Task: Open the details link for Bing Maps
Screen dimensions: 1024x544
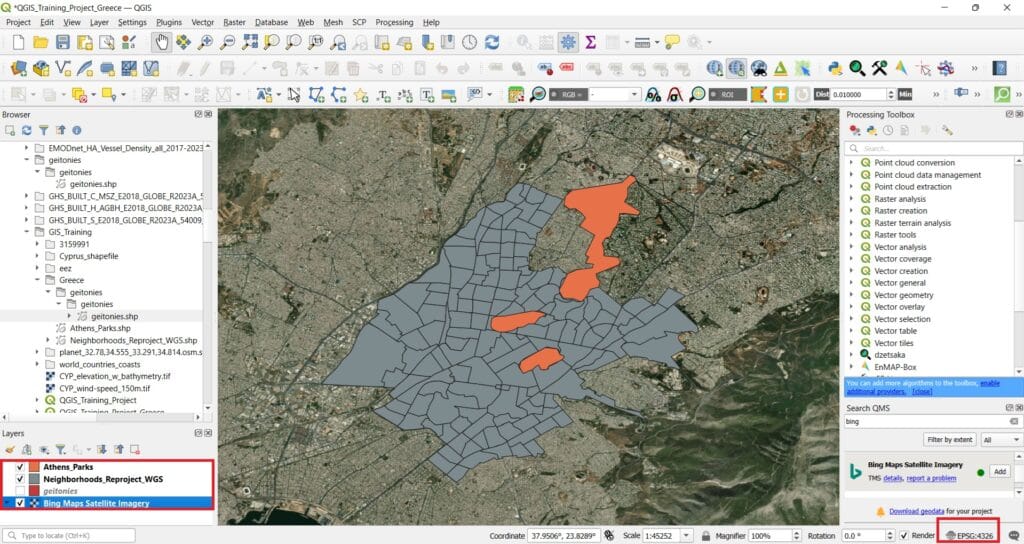Action: click(893, 479)
